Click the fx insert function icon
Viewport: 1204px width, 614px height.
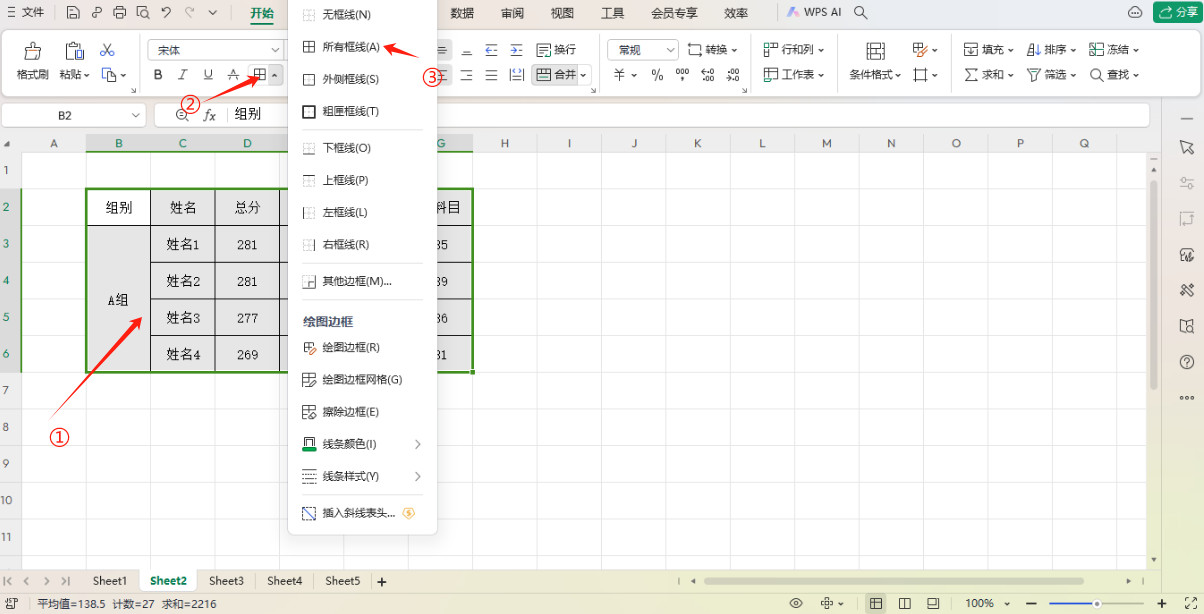[x=210, y=115]
